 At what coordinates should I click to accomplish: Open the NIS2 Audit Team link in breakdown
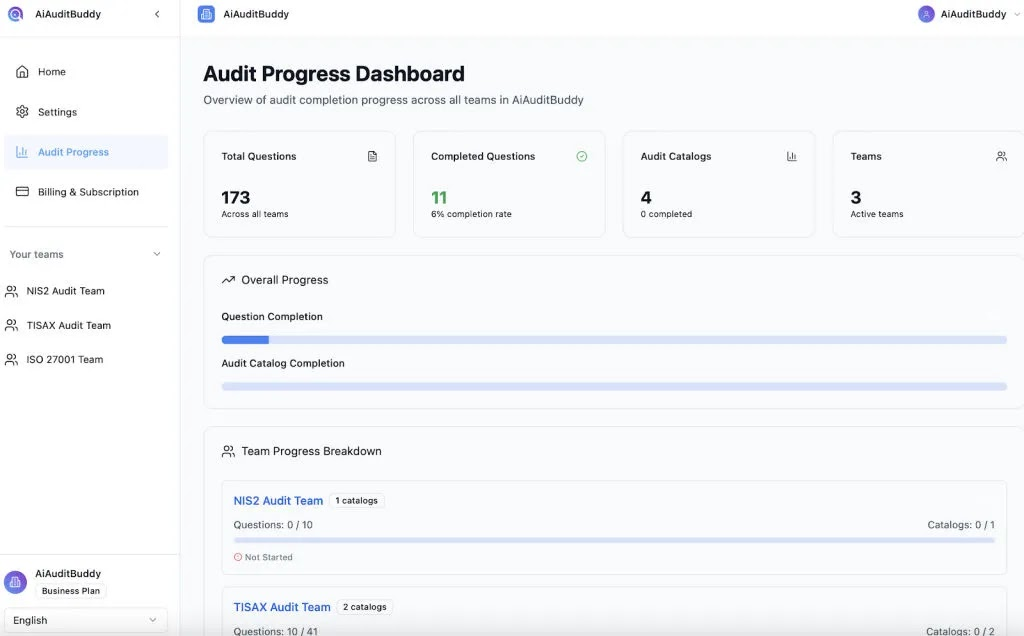pyautogui.click(x=278, y=501)
